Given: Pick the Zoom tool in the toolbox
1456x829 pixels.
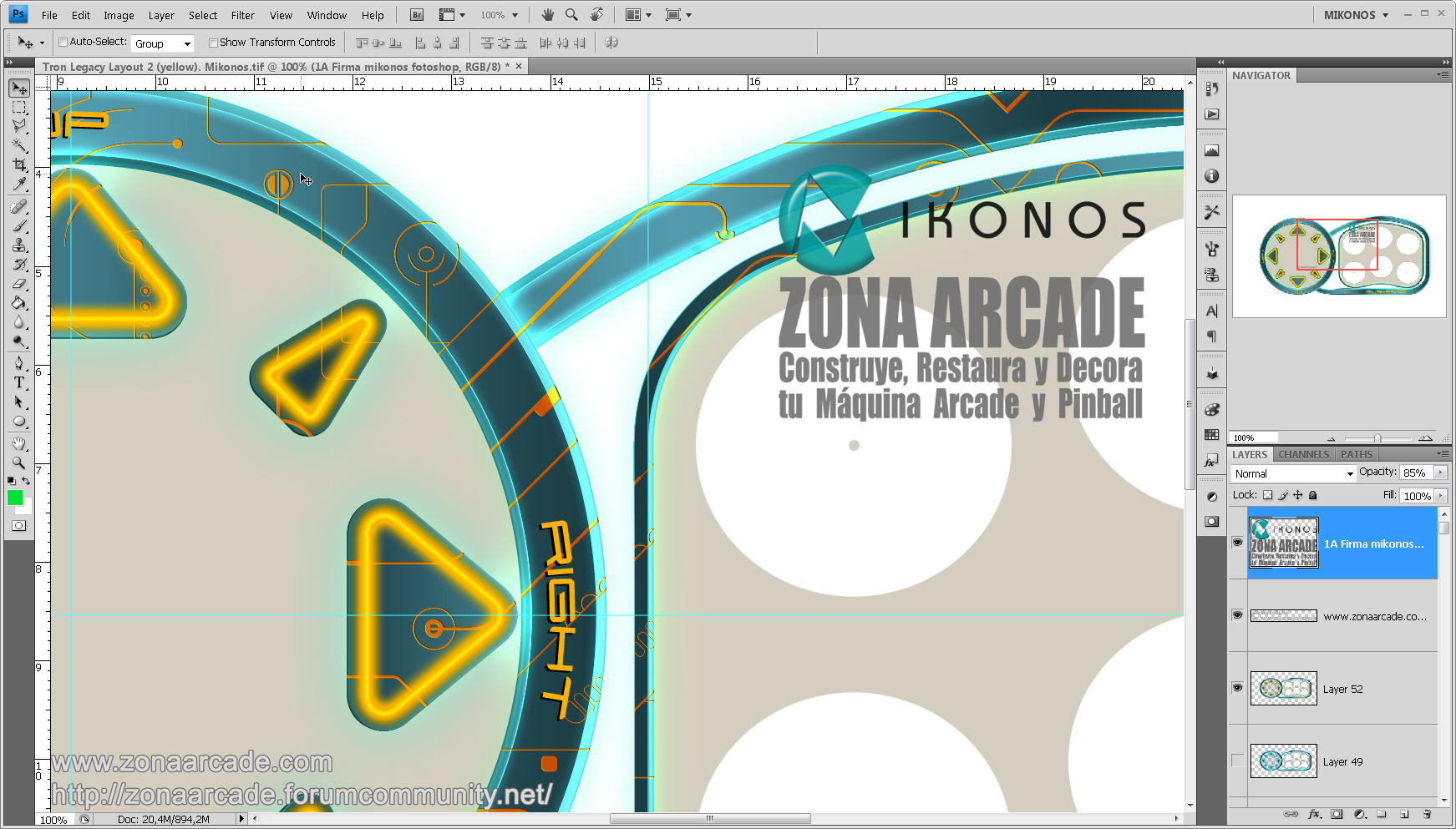Looking at the screenshot, I should 18,462.
